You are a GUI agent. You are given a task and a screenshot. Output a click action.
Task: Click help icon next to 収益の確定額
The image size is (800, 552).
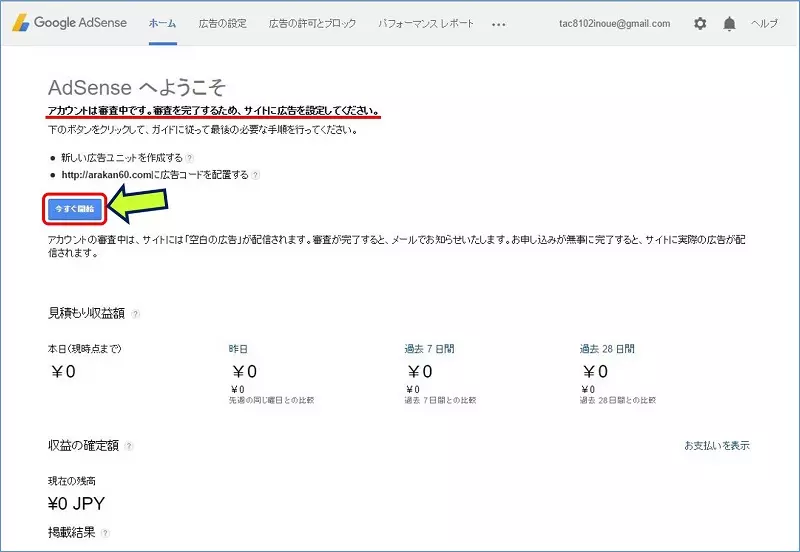pyautogui.click(x=129, y=446)
